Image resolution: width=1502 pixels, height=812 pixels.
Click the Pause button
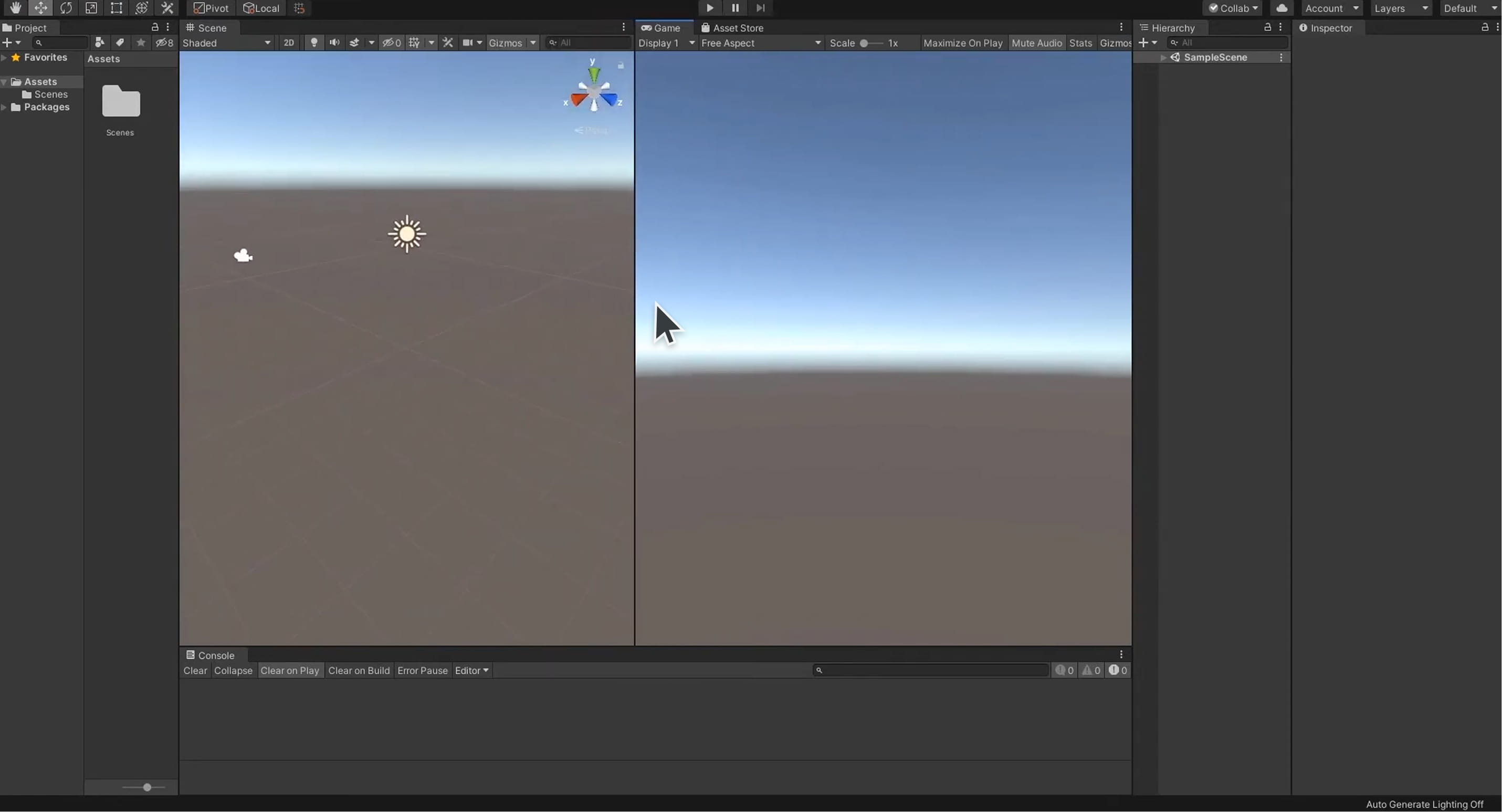734,7
